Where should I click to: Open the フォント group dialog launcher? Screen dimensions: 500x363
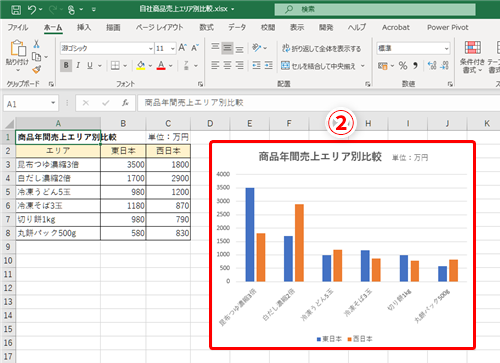click(x=200, y=84)
